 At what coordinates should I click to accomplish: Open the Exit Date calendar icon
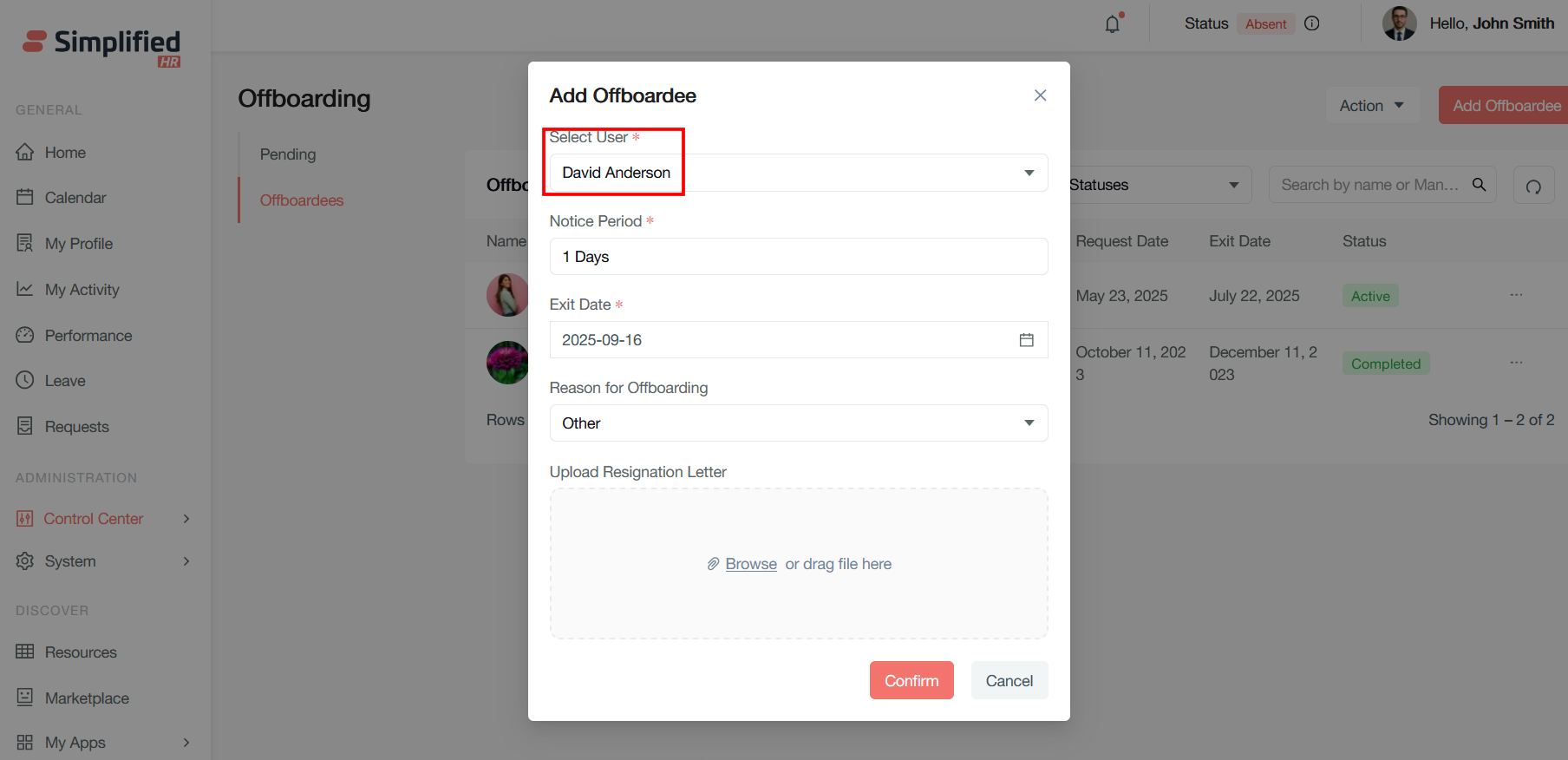coord(1026,340)
